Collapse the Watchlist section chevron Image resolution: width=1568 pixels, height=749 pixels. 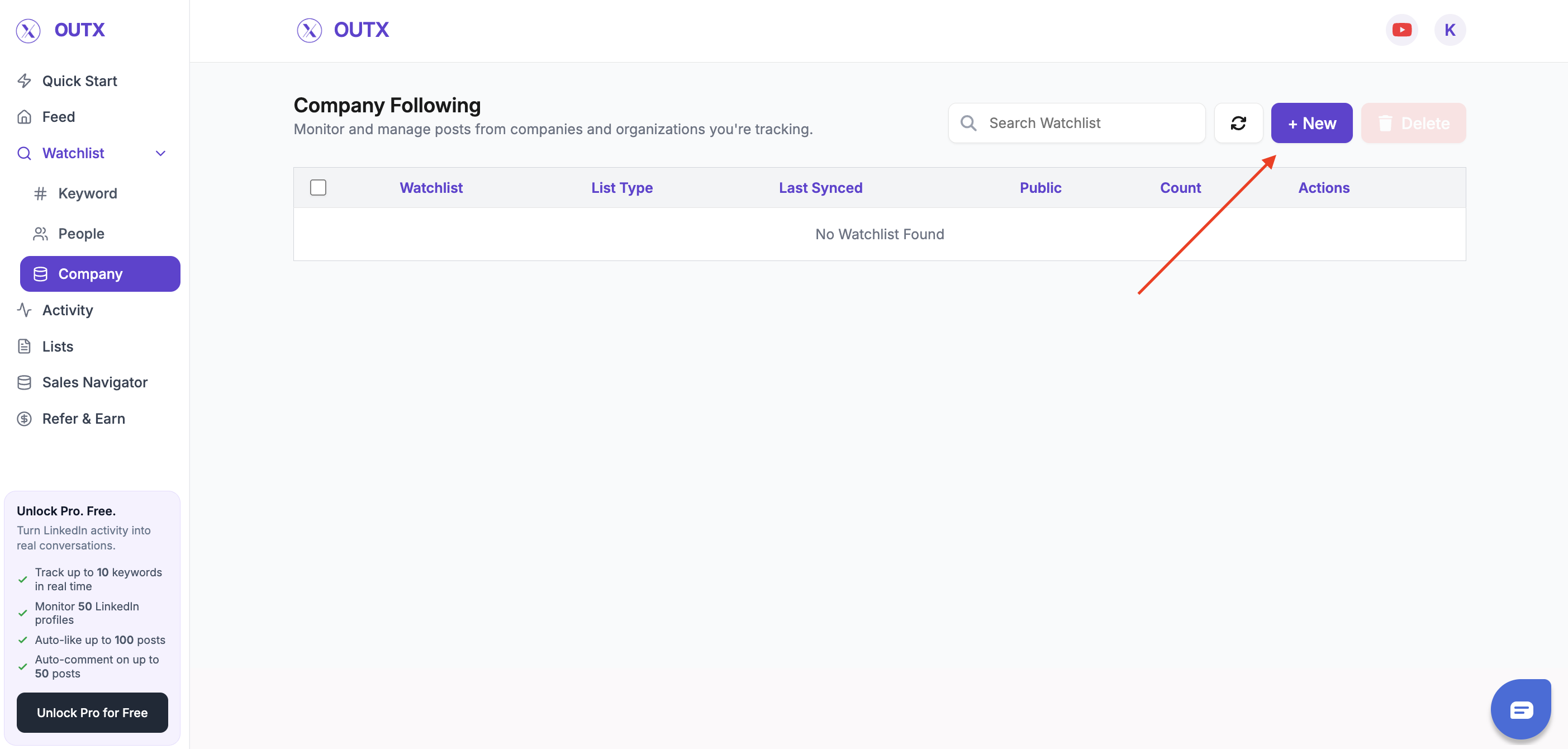coord(159,153)
